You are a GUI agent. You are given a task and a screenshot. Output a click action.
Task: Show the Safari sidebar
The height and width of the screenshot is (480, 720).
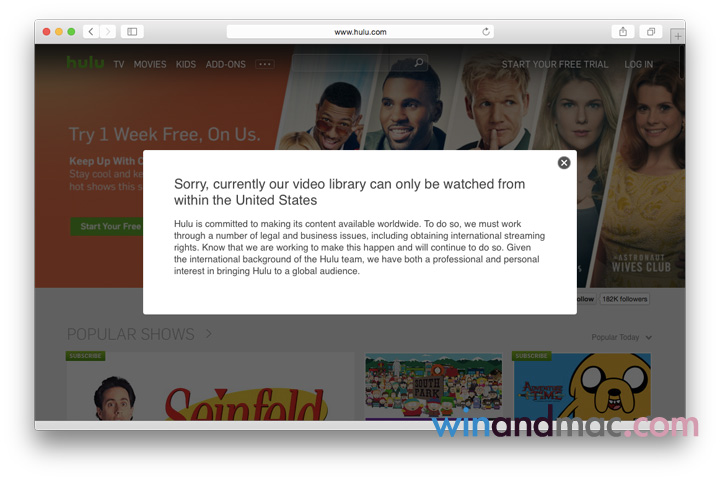click(x=132, y=32)
